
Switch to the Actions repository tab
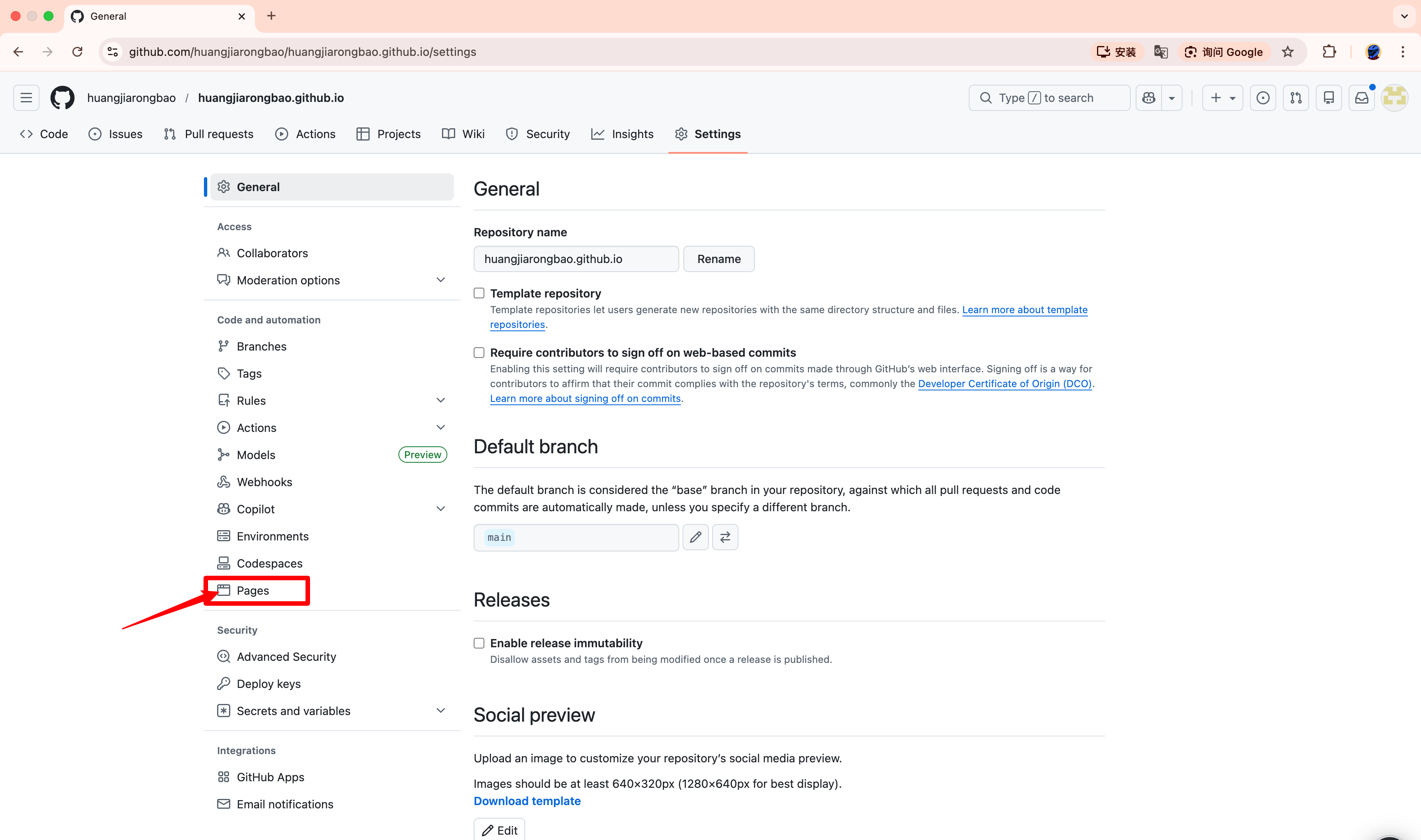305,134
